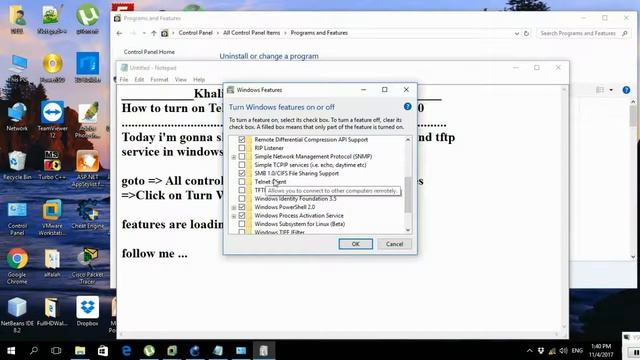Click Cancel in Windows Features dialog
This screenshot has height=360, width=640.
coord(394,244)
